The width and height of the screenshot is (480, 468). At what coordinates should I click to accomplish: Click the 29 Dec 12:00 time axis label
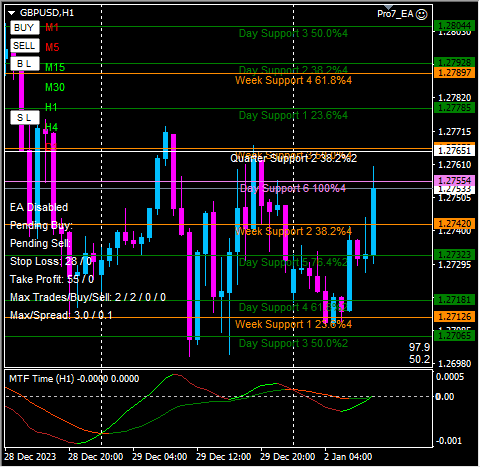223,457
